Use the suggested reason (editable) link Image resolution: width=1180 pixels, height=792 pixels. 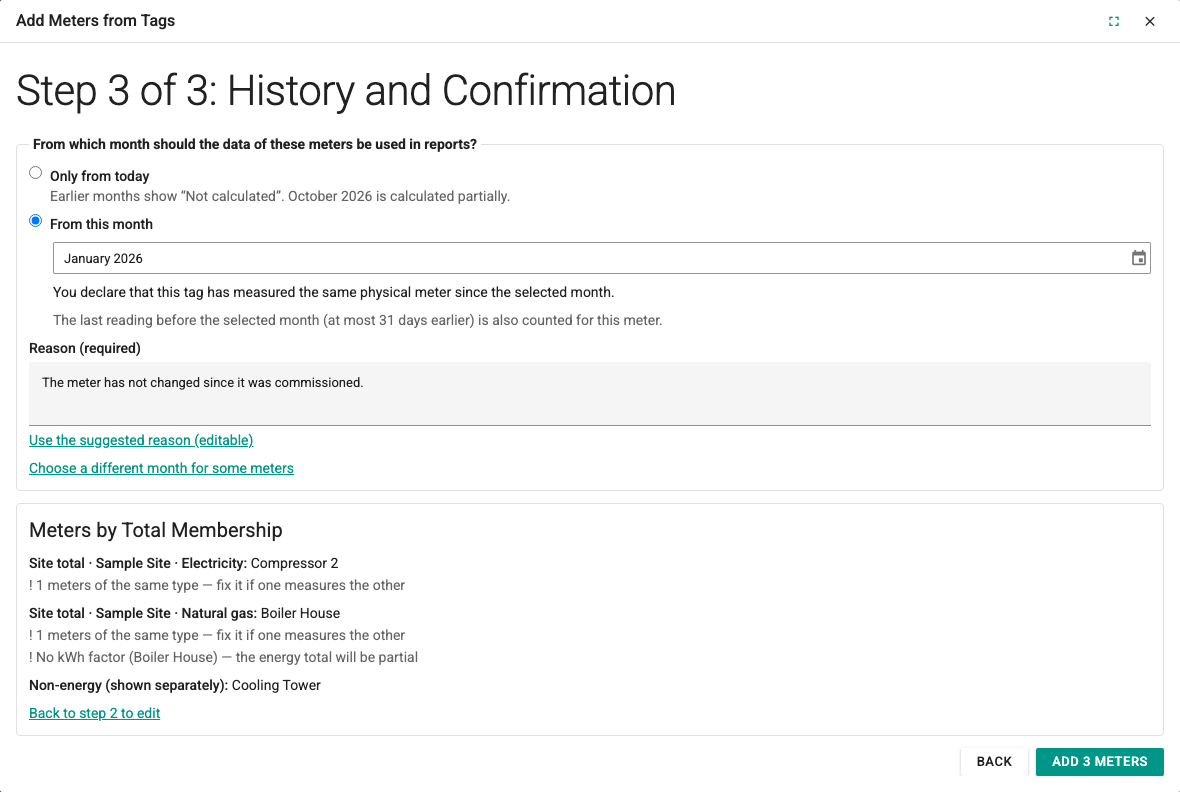141,440
